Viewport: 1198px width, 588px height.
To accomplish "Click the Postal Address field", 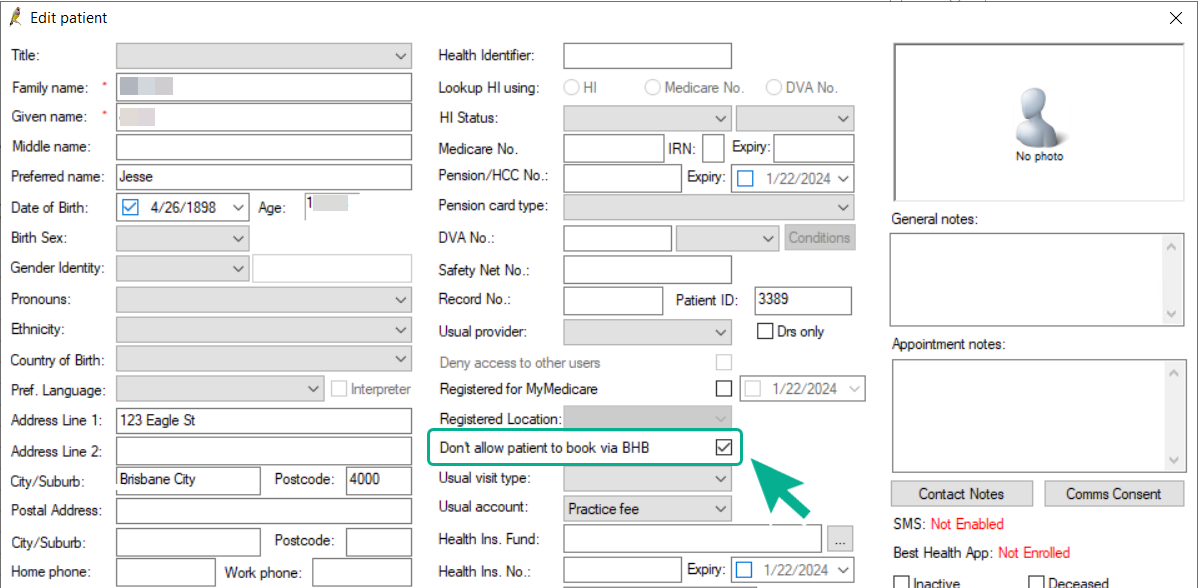I will pyautogui.click(x=264, y=510).
